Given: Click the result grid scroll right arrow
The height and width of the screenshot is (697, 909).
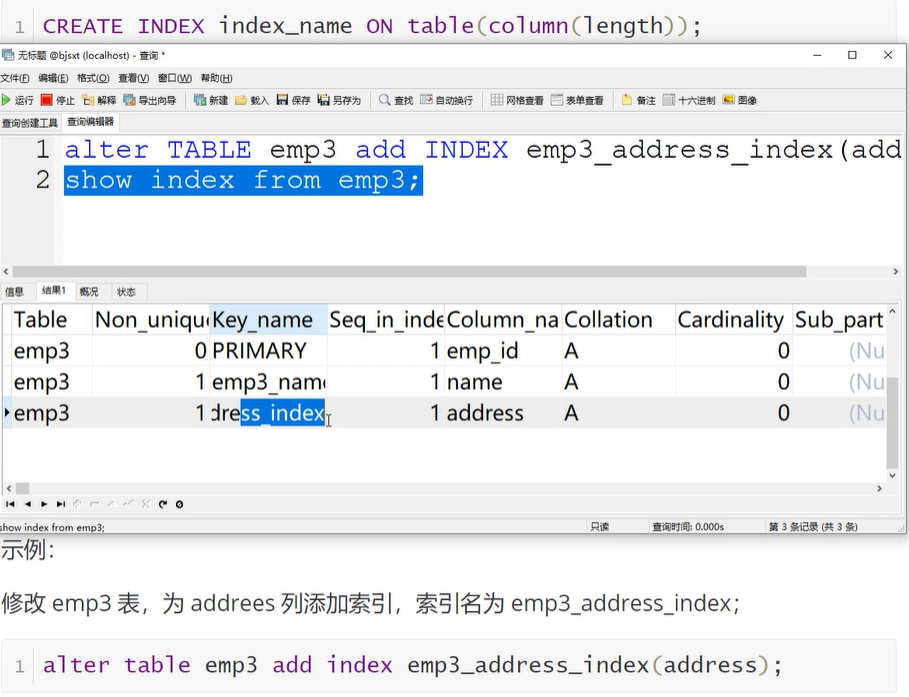Looking at the screenshot, I should [x=879, y=489].
